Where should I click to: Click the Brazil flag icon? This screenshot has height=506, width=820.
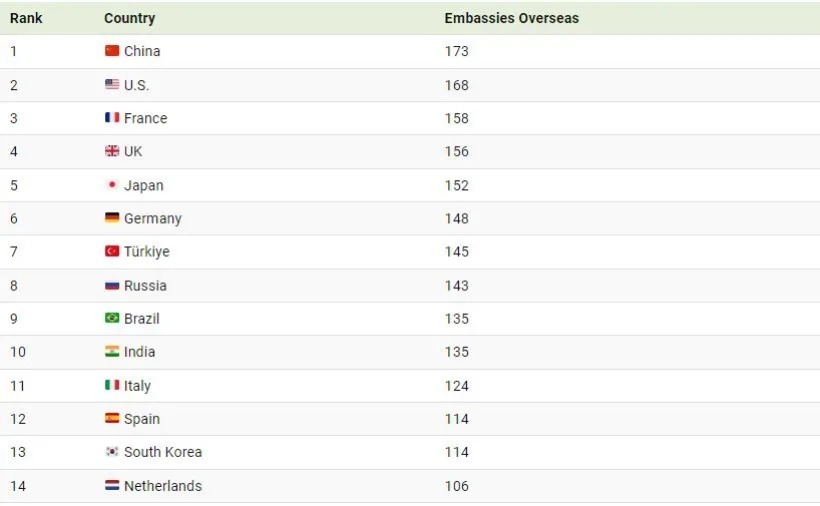[x=112, y=318]
